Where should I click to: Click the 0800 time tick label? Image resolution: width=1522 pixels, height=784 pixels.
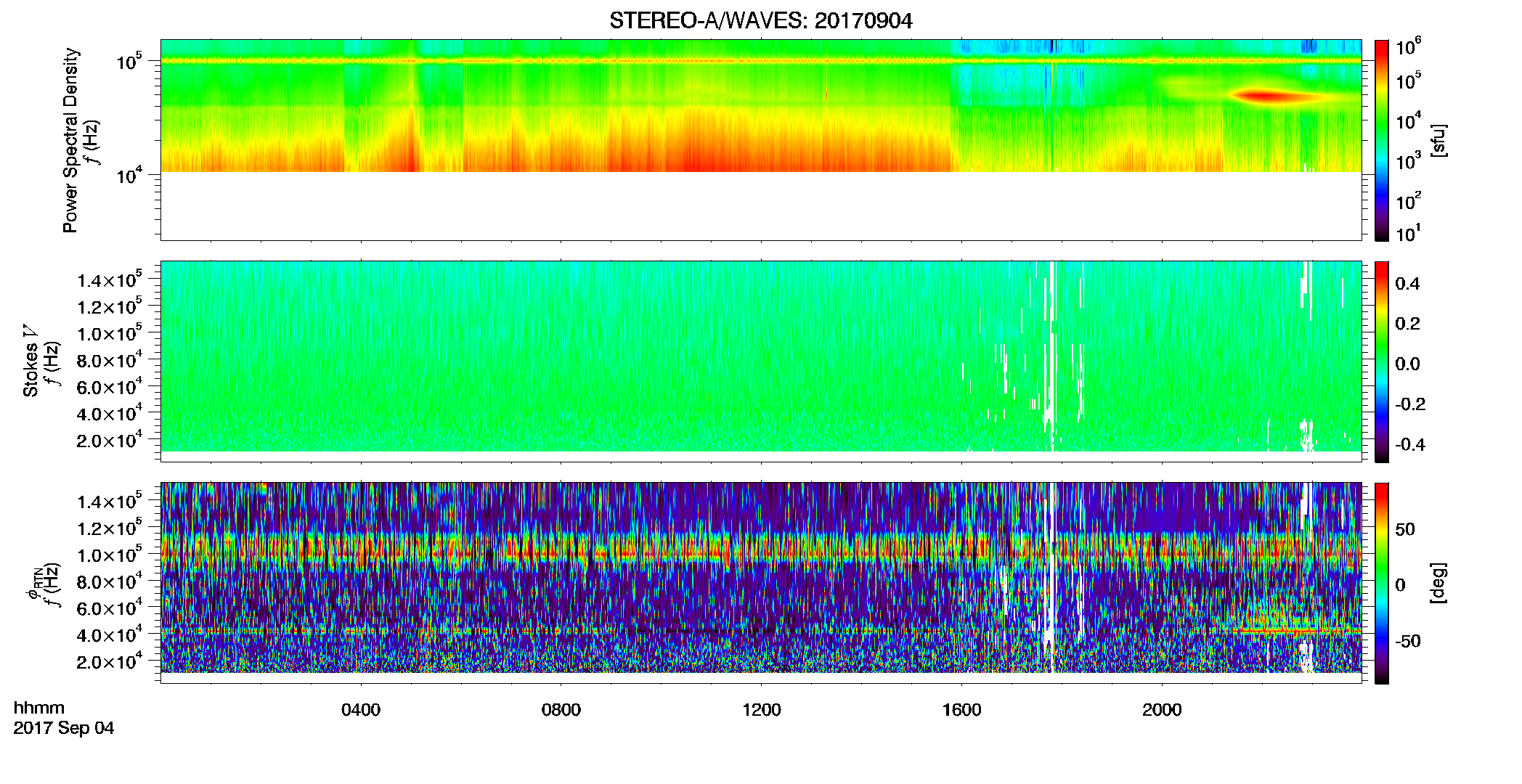[561, 710]
